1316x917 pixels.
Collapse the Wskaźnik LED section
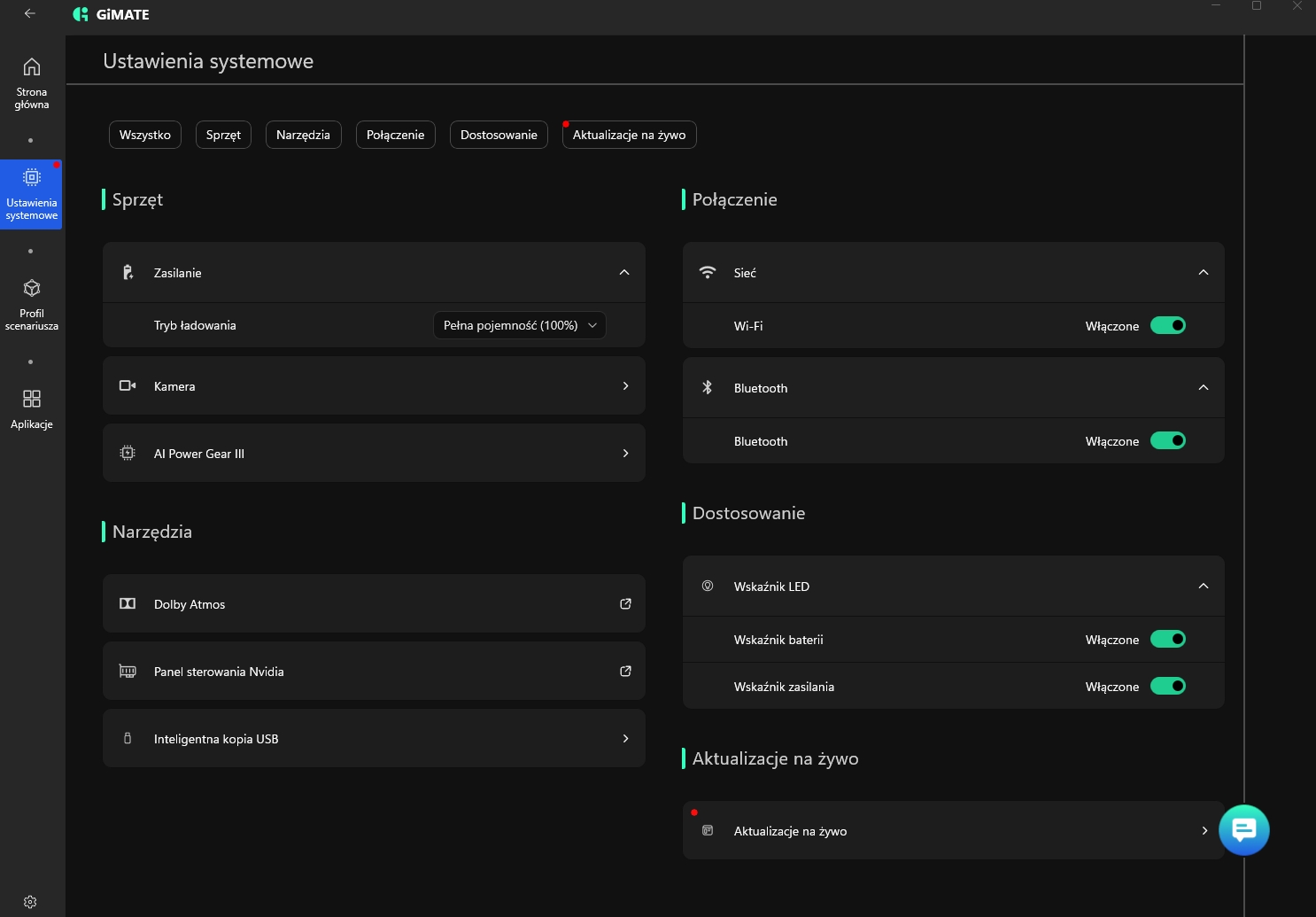[1203, 587]
